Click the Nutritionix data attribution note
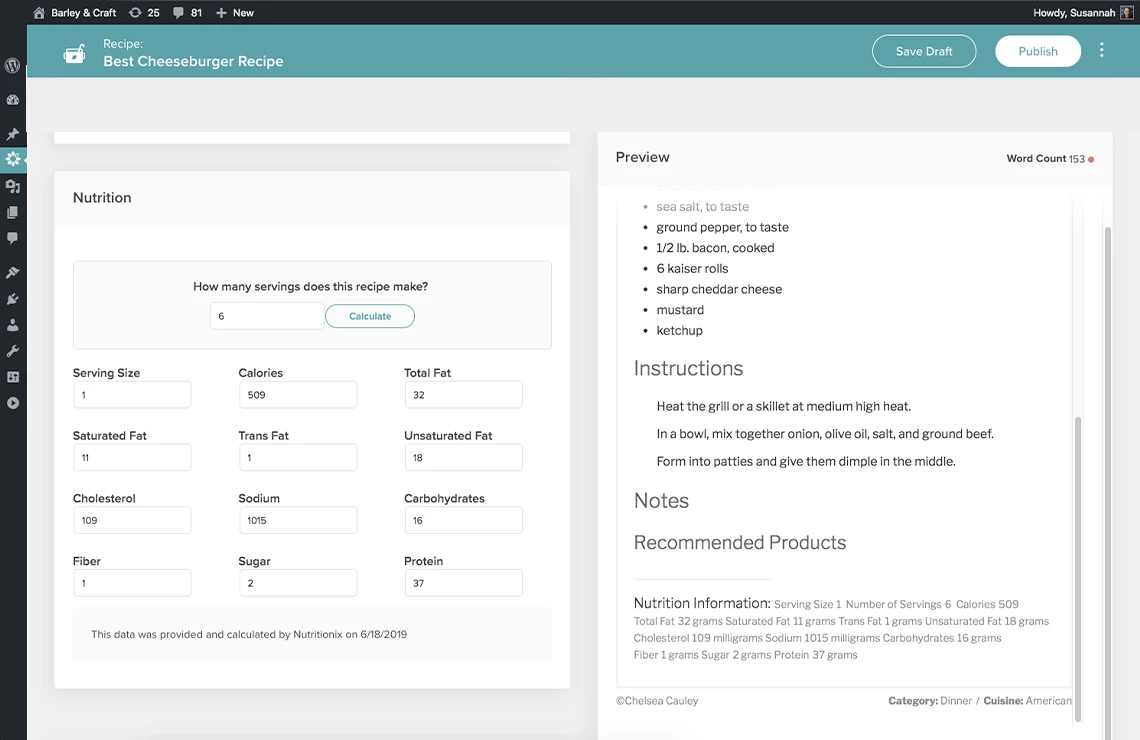The image size is (1140, 740). click(x=249, y=635)
